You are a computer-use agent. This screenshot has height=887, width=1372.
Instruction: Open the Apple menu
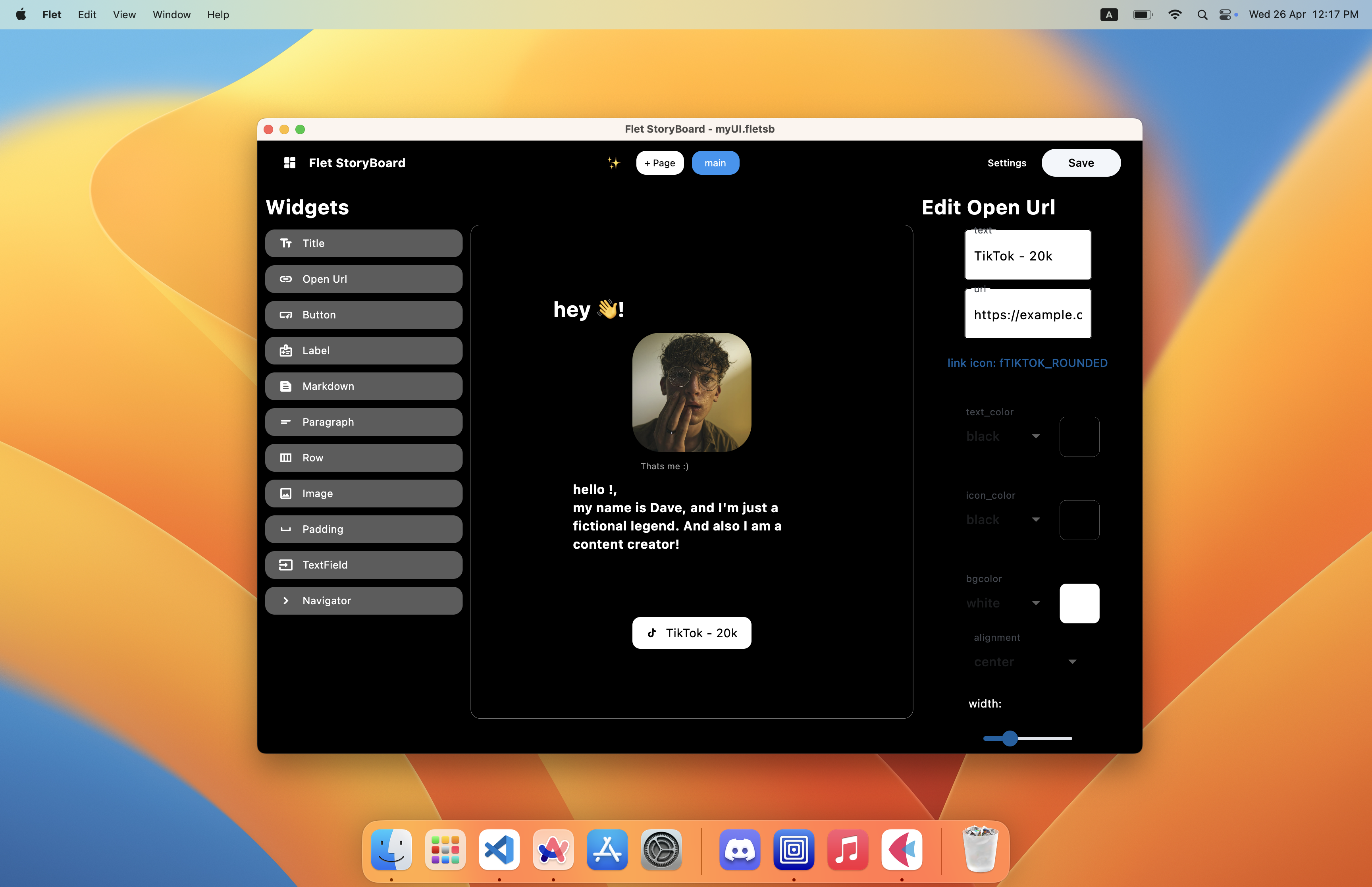(21, 14)
